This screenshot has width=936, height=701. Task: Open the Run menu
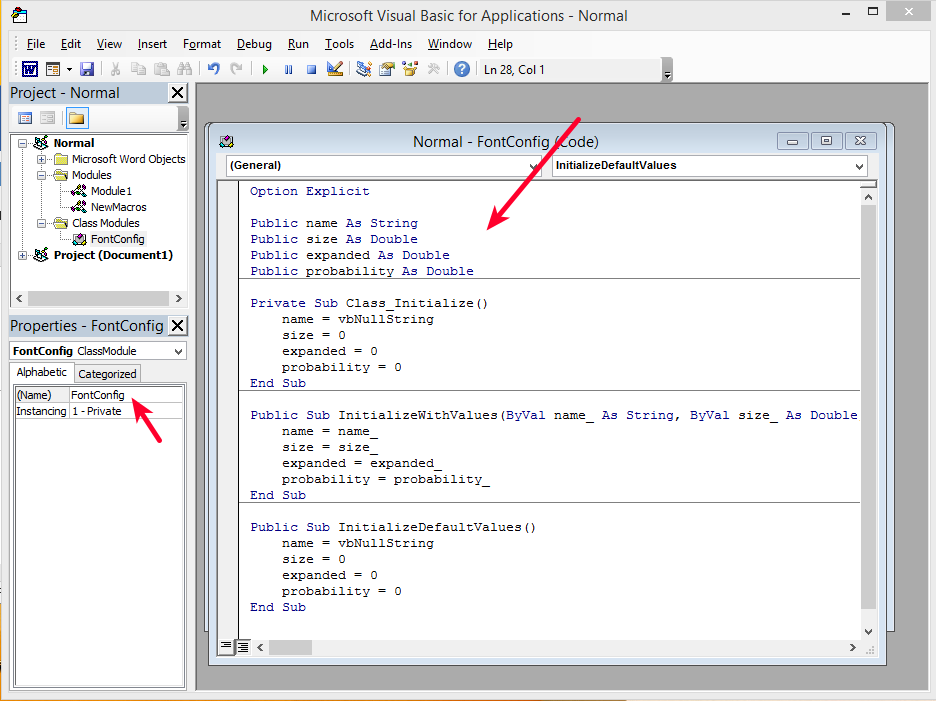click(298, 44)
